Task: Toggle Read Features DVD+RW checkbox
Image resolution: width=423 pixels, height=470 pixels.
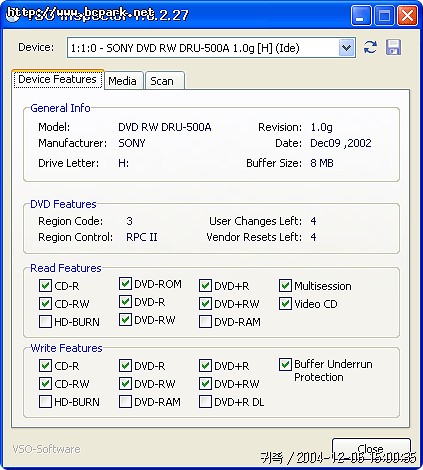Action: (x=205, y=304)
